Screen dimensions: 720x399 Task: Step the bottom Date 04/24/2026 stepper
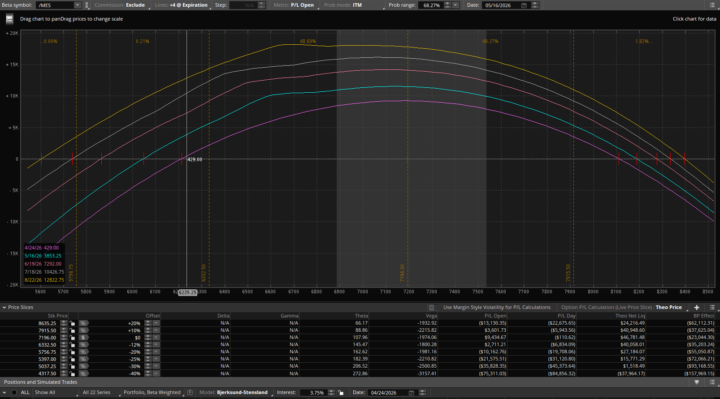point(422,393)
